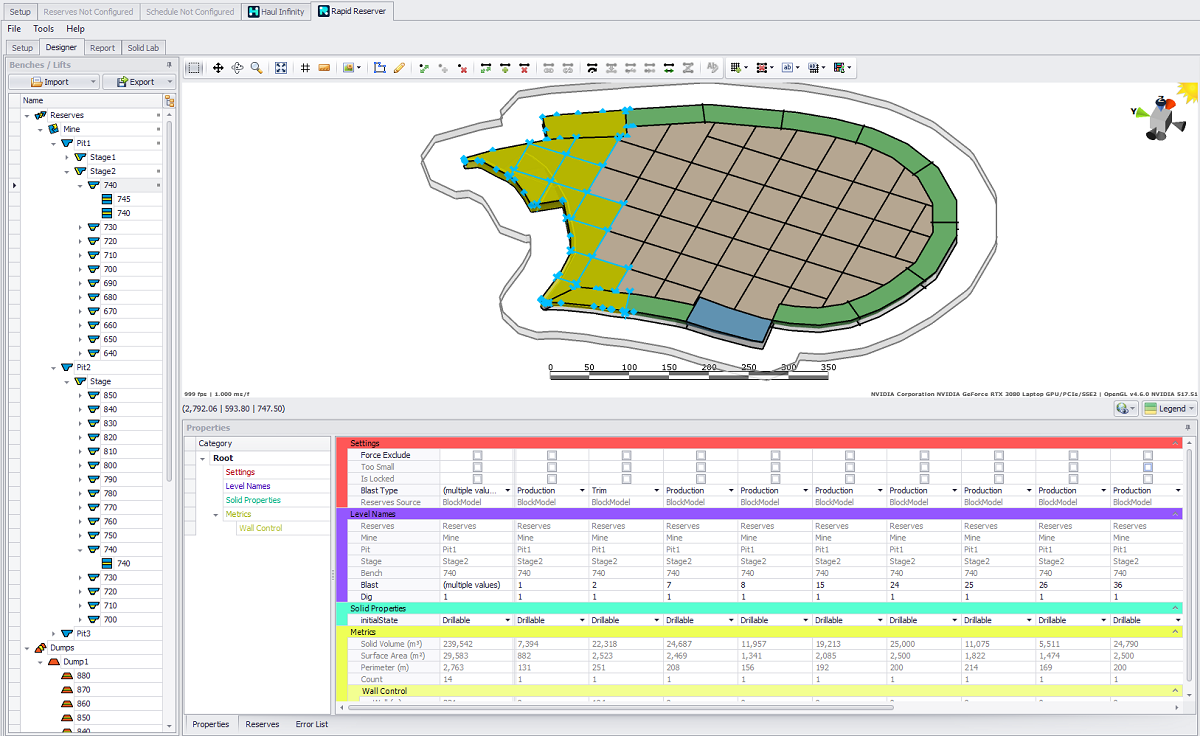Open the Legend dropdown
The height and width of the screenshot is (736, 1200).
(1168, 408)
